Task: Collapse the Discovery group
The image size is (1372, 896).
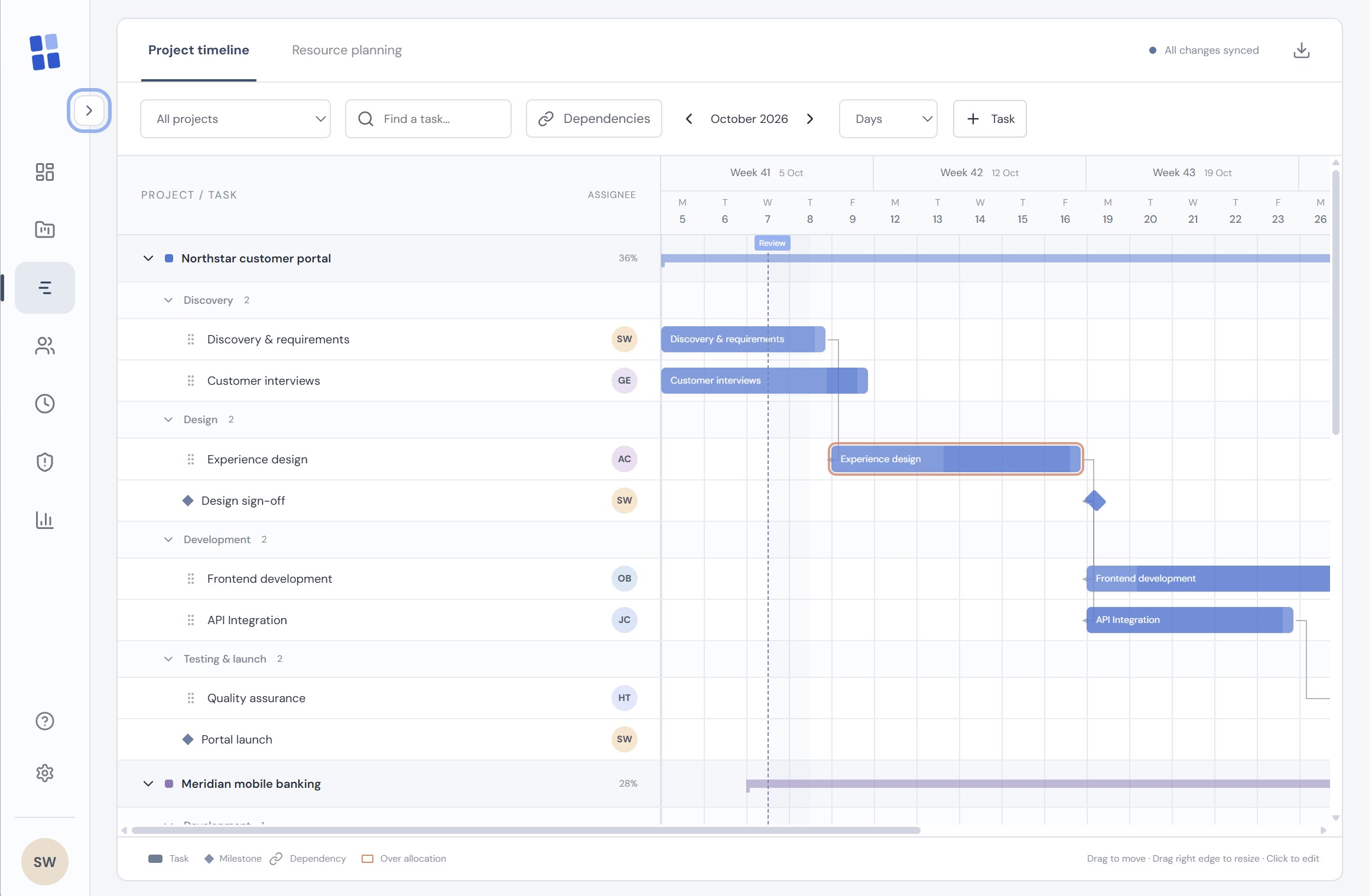Action: (168, 300)
